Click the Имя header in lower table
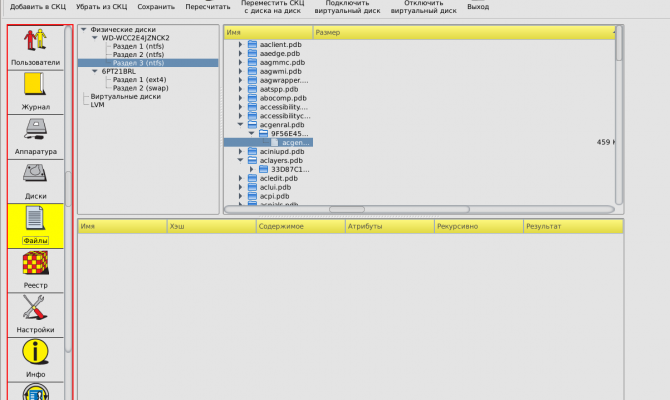670x400 pixels. coord(122,226)
